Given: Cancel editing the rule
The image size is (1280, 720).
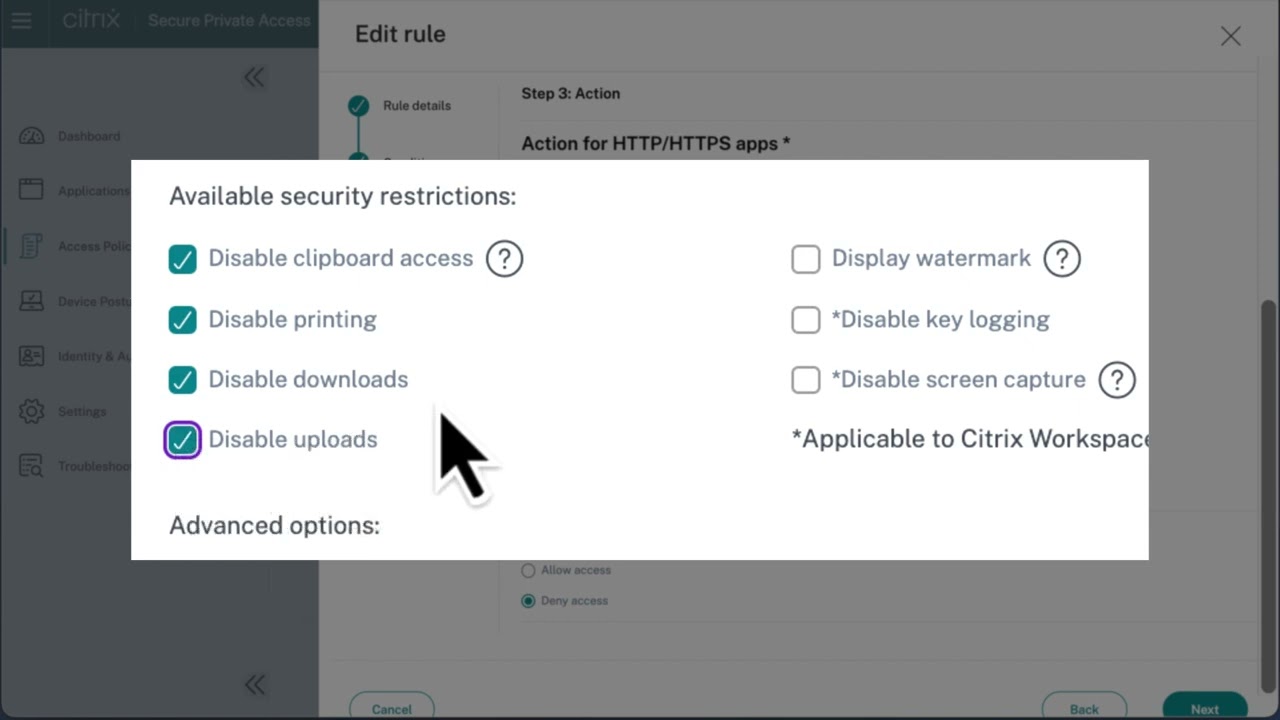Looking at the screenshot, I should click(391, 709).
